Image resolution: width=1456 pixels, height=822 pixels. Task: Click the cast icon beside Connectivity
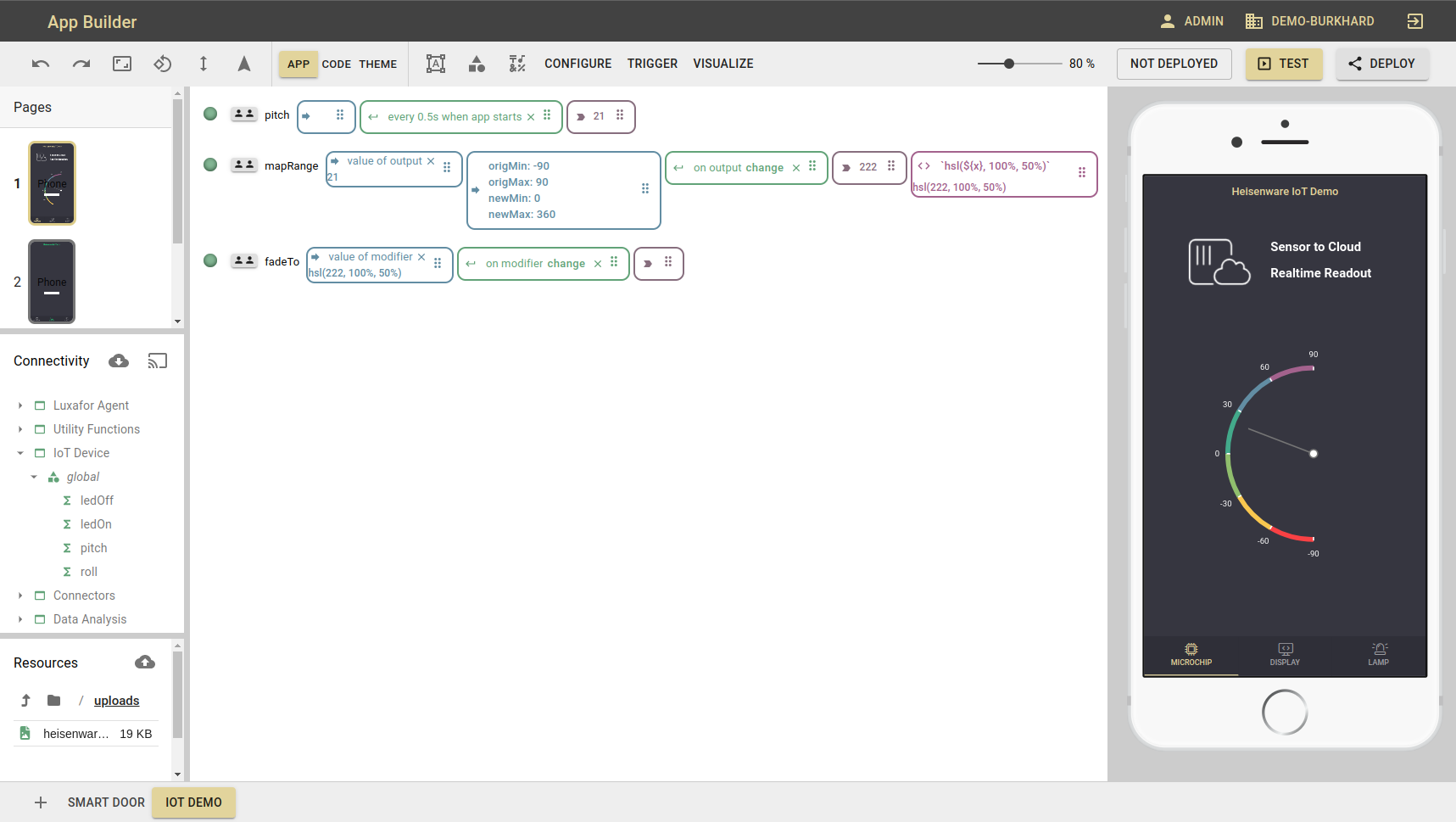[x=158, y=361]
